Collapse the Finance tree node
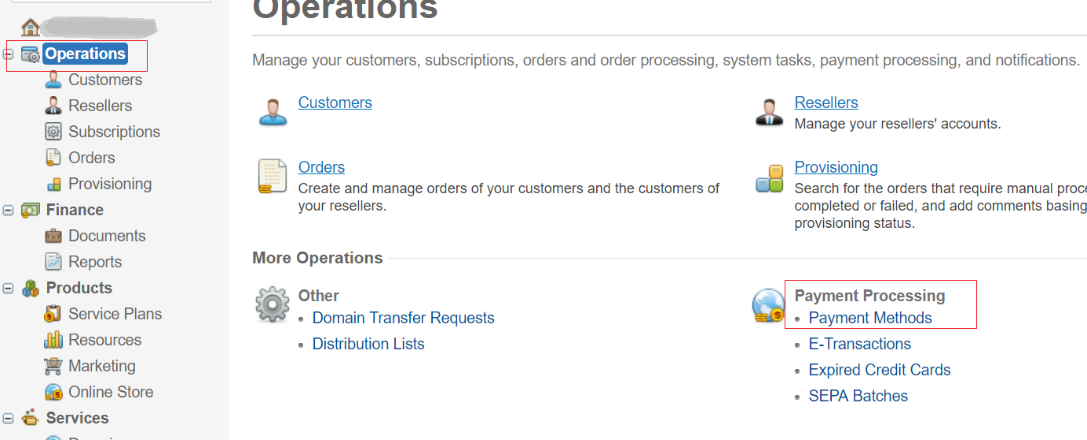The height and width of the screenshot is (440, 1087). pos(8,210)
